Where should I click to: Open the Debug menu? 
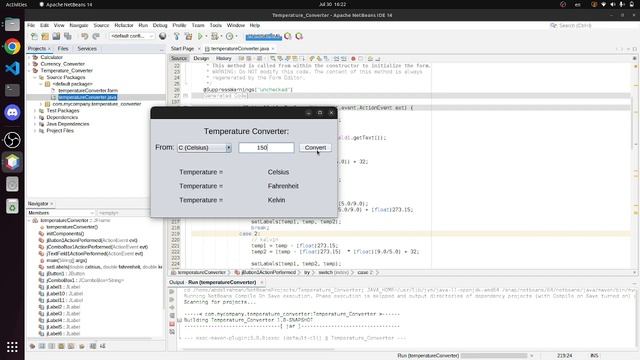click(160, 25)
